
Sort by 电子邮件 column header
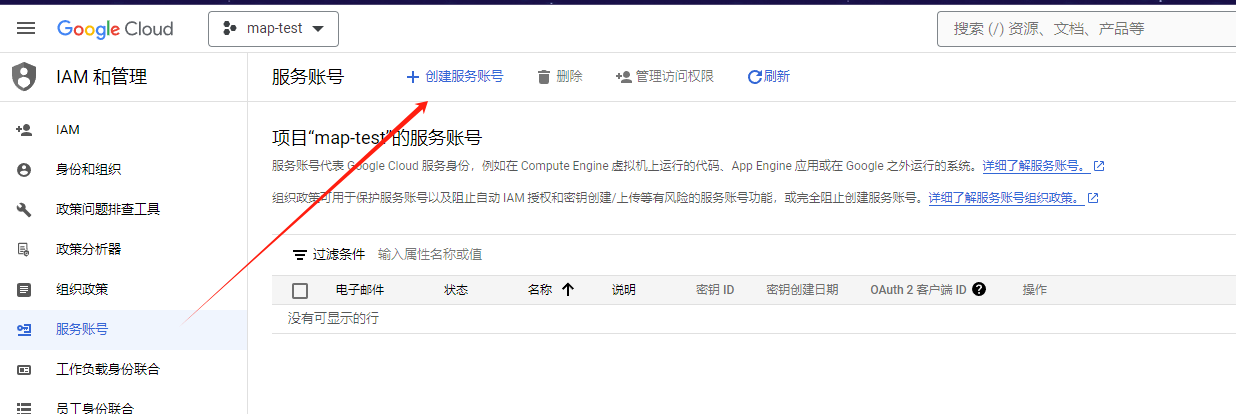360,290
